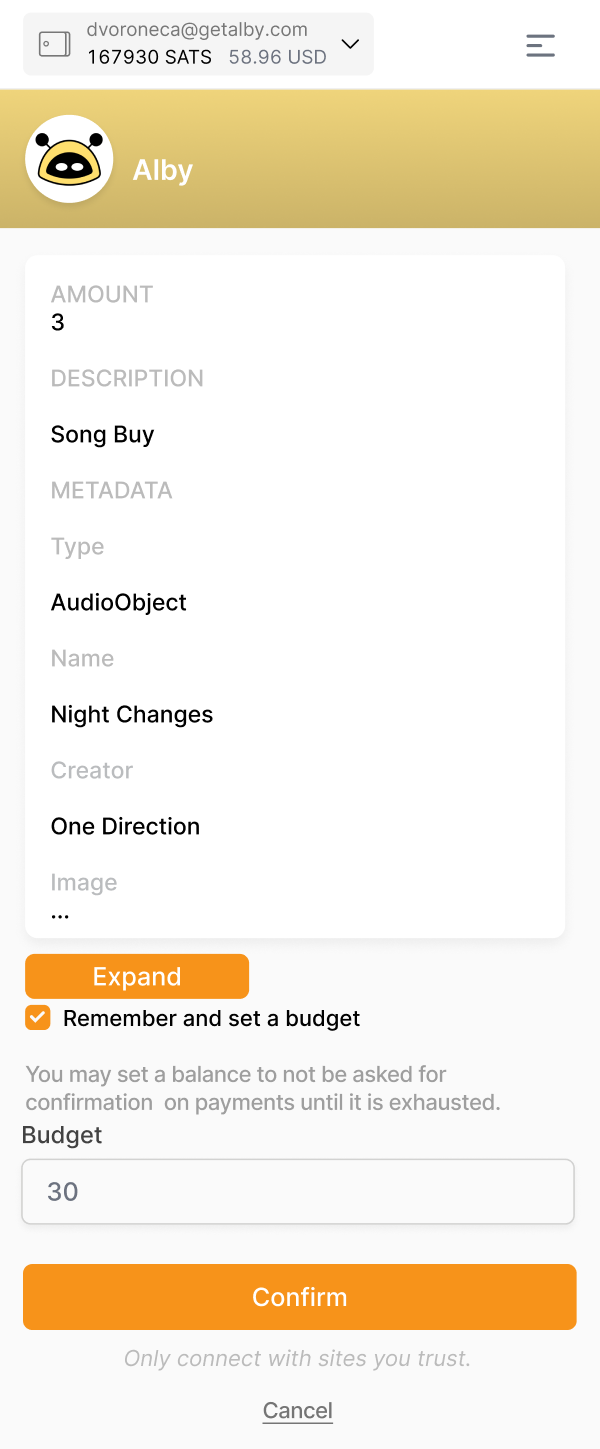600x1449 pixels.
Task: Click the Remember and set a budget label
Action: 212,1018
